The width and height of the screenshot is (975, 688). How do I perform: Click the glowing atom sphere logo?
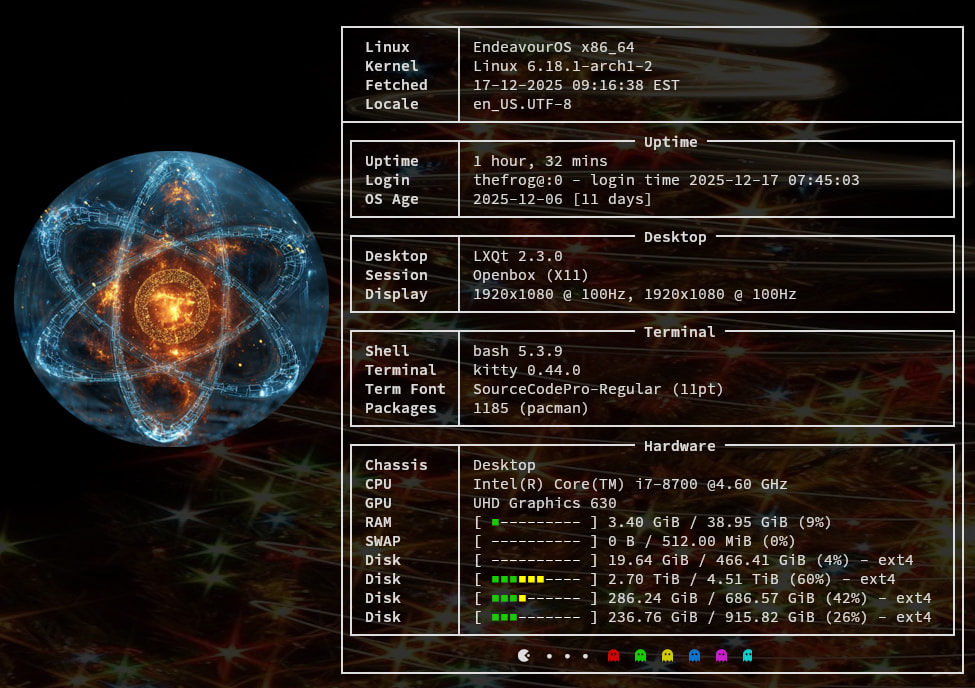pos(171,299)
